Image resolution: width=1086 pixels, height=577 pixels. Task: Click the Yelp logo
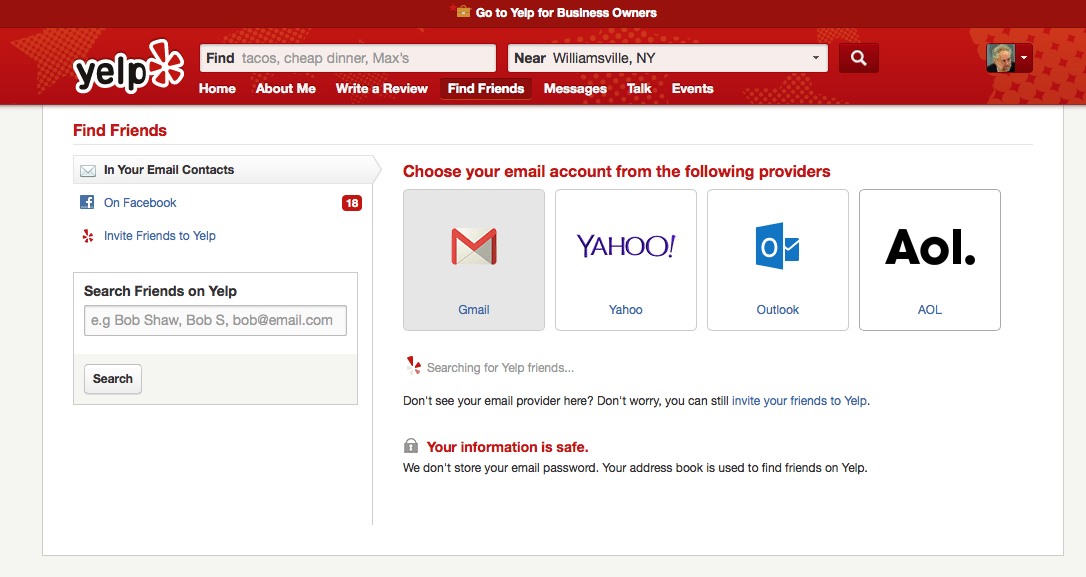click(128, 67)
